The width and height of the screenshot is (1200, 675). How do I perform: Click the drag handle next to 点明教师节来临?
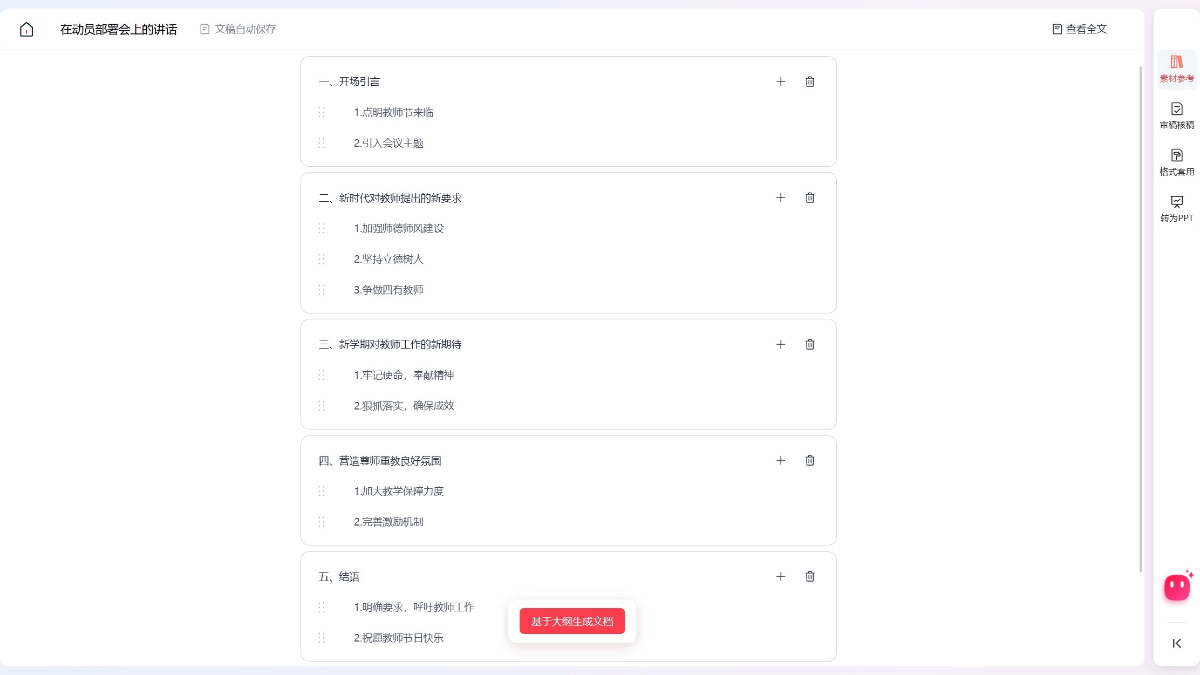(x=321, y=112)
